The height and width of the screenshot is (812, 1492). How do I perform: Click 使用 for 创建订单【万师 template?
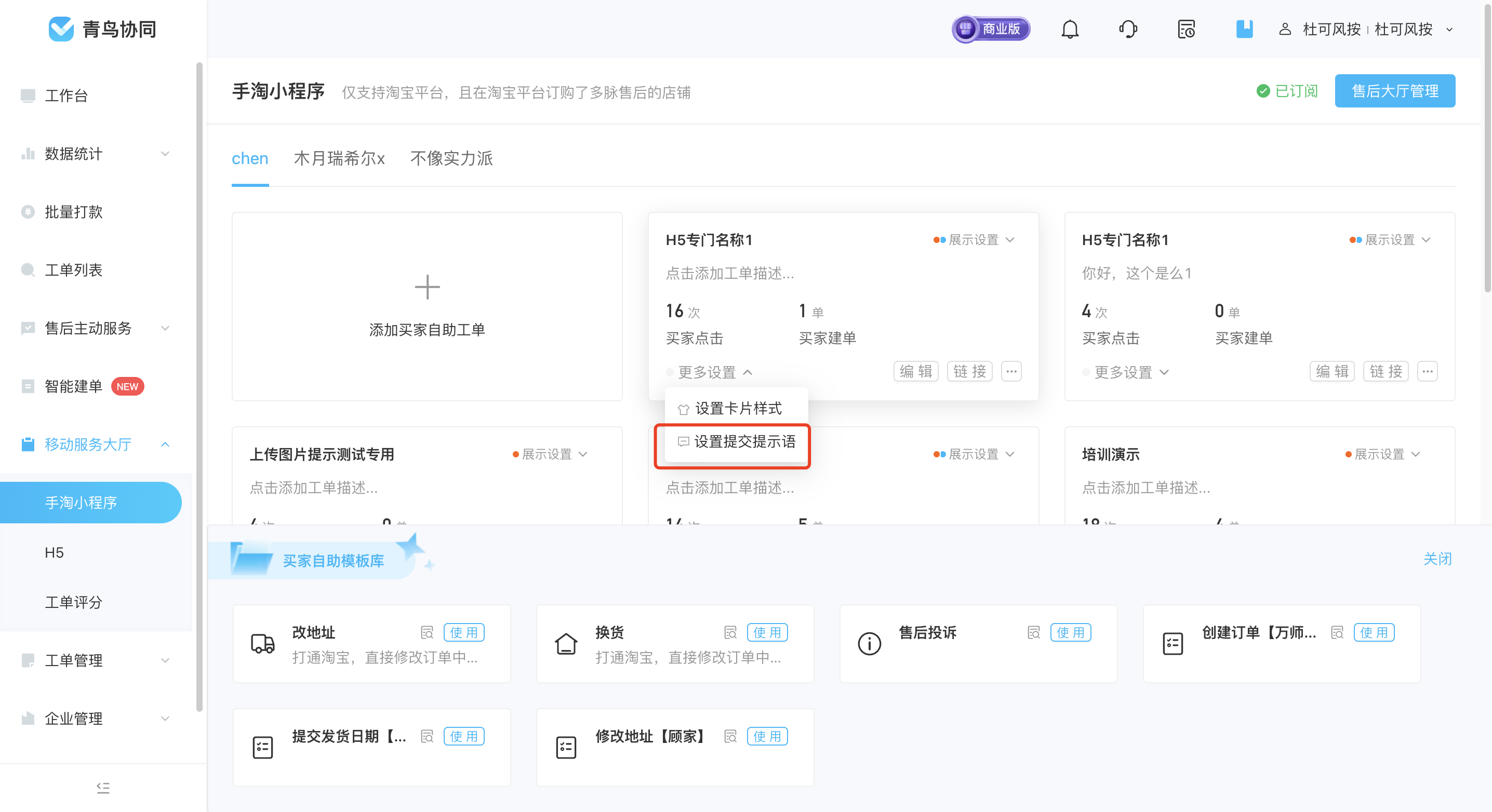pyautogui.click(x=1375, y=632)
